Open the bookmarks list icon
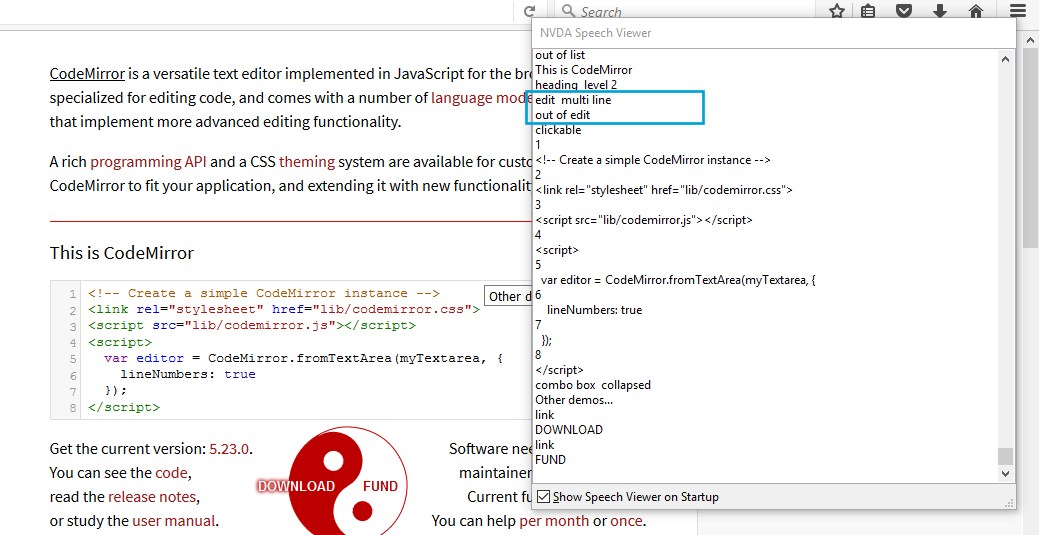 (x=868, y=11)
